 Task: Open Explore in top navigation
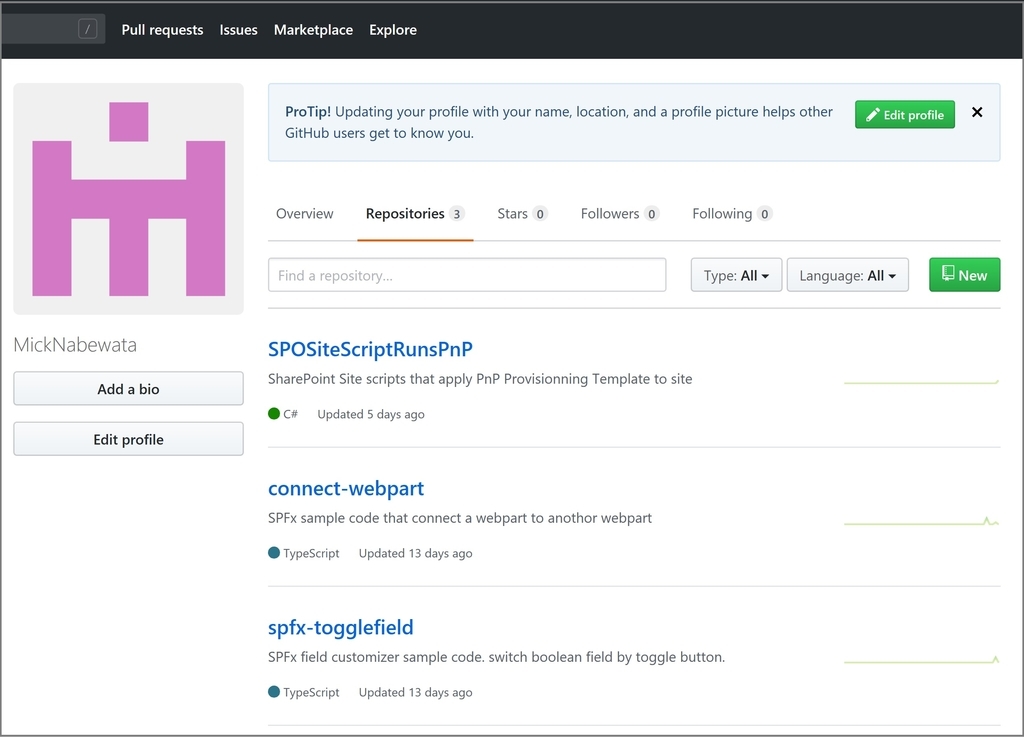click(x=392, y=30)
